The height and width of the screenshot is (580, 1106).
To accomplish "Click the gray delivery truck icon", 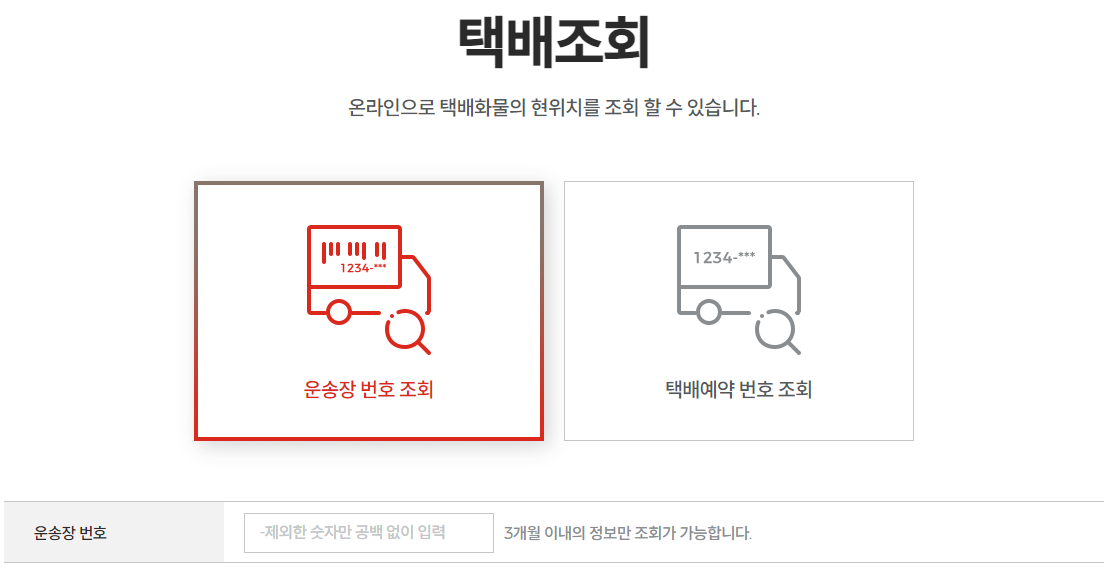I will [x=739, y=289].
